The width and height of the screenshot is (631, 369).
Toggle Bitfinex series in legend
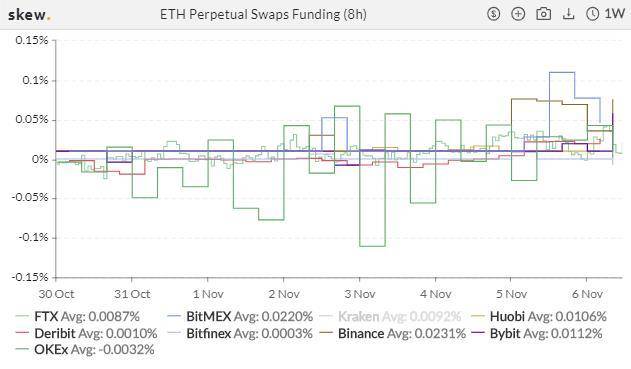(240, 333)
